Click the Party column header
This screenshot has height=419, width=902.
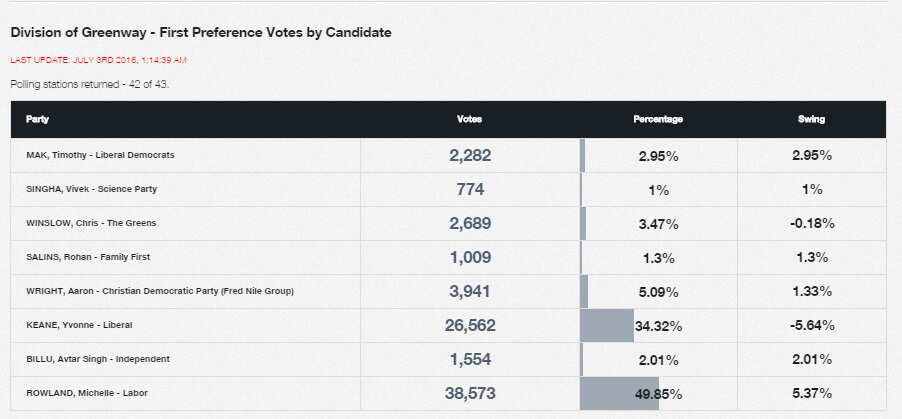[x=38, y=120]
